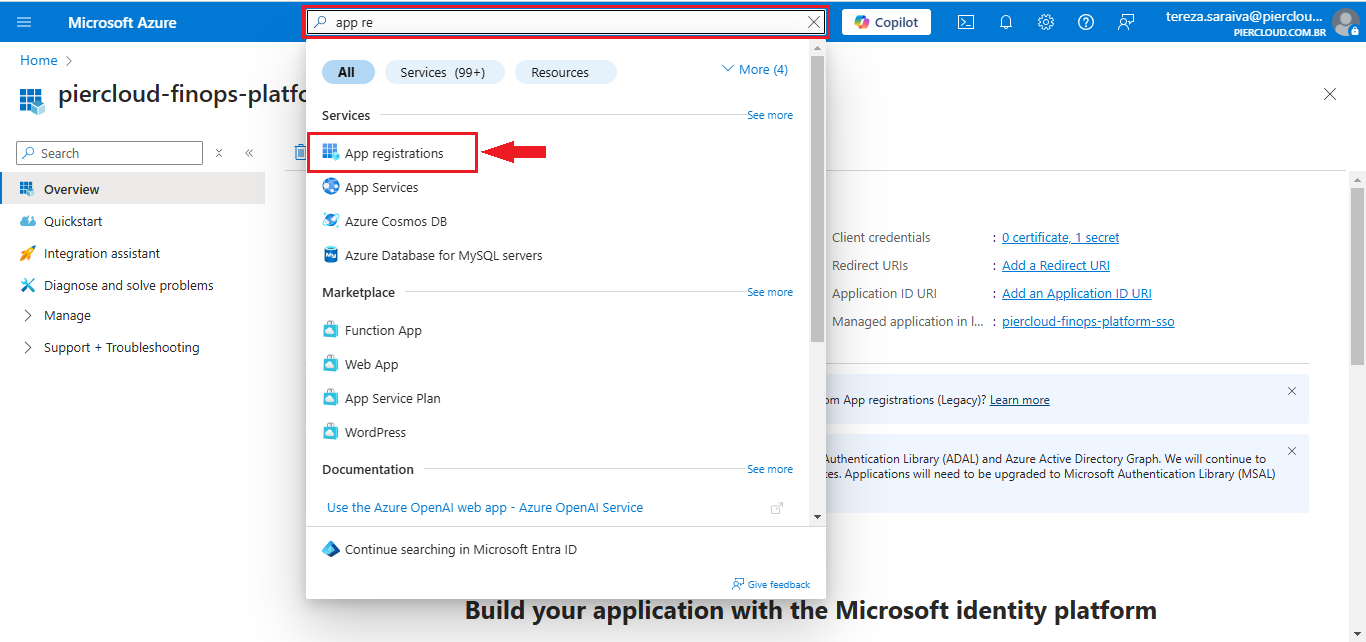This screenshot has height=642, width=1366.
Task: Select App registrations from search results
Action: [393, 153]
